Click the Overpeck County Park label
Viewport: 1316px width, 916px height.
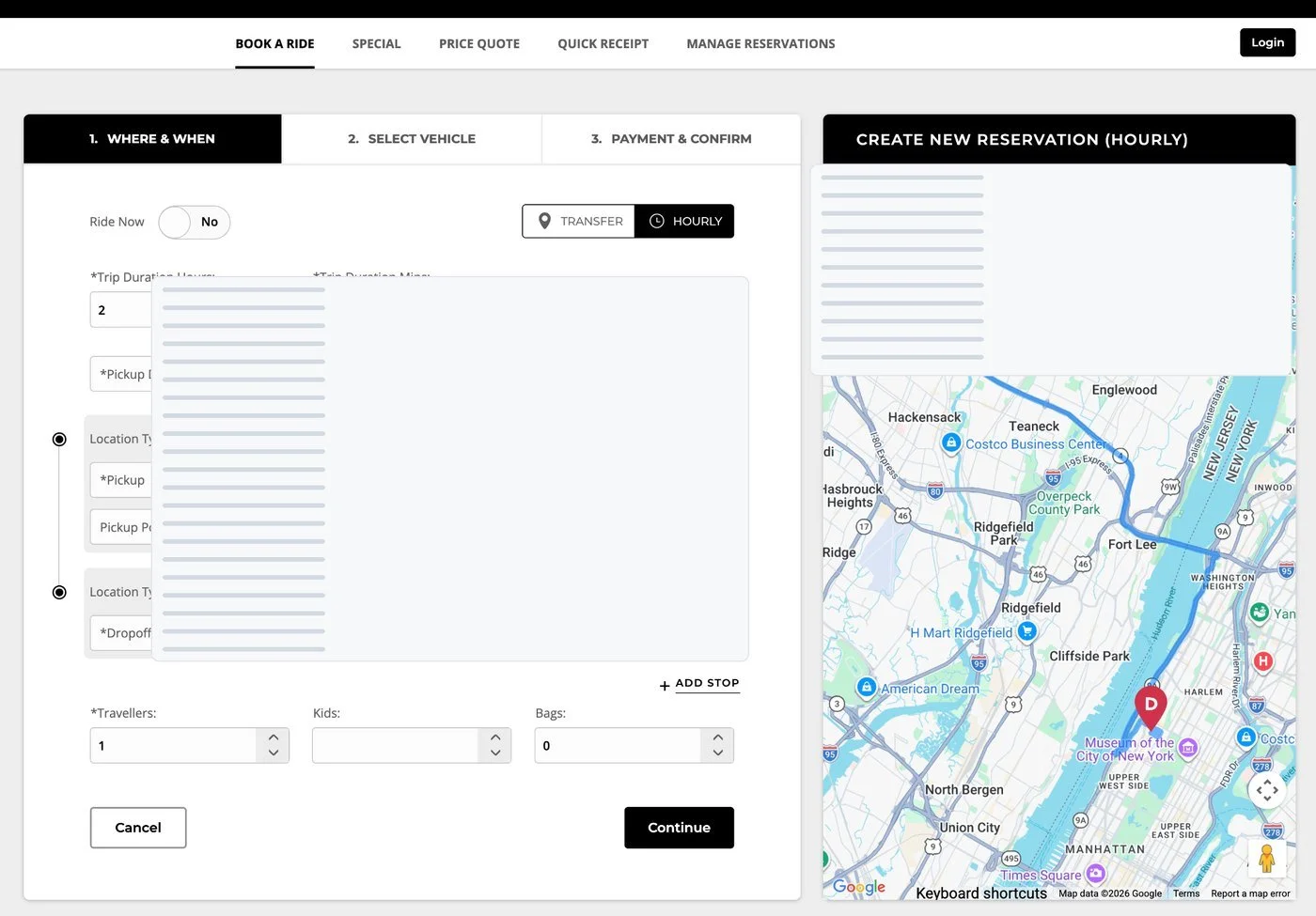[x=1064, y=503]
